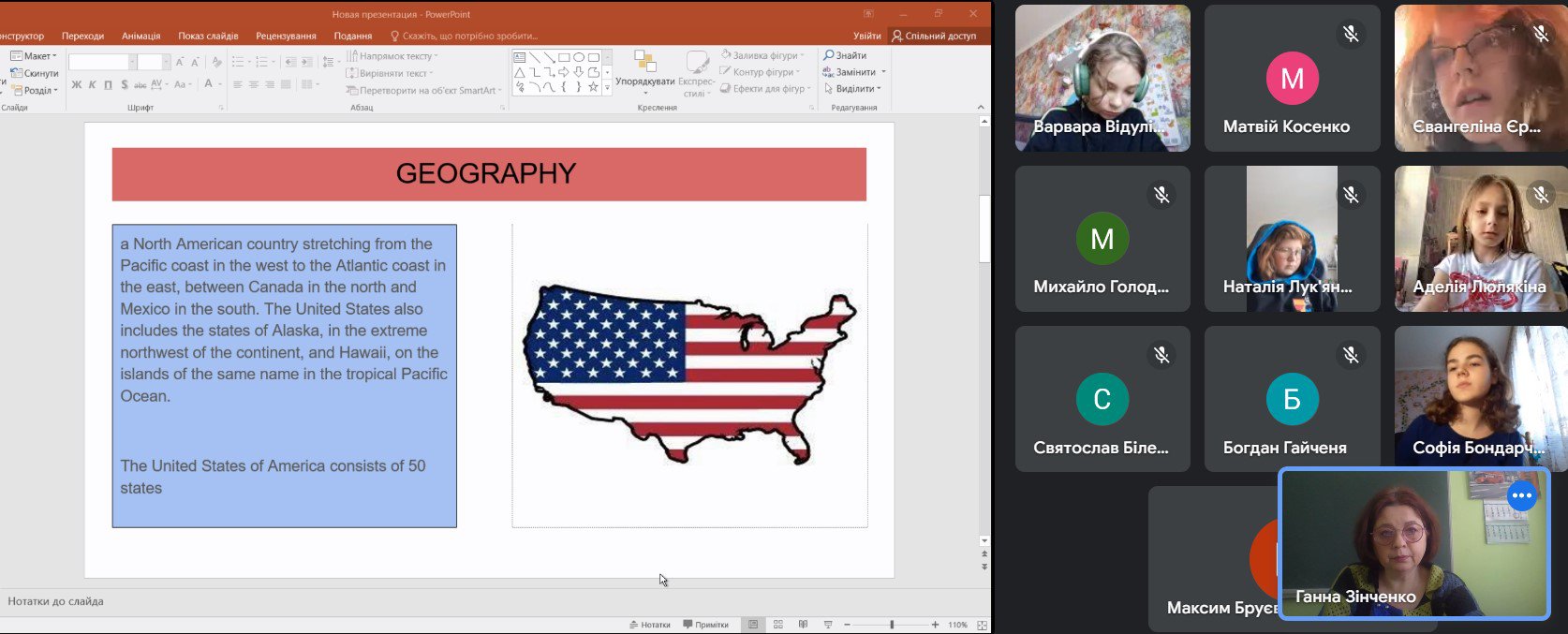
Task: Expand the shapes gallery more arrow
Action: (607, 87)
